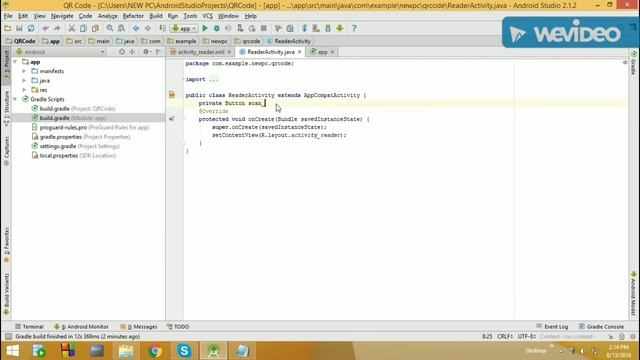Open the Terminal tool window
The image size is (640, 360).
[x=29, y=327]
